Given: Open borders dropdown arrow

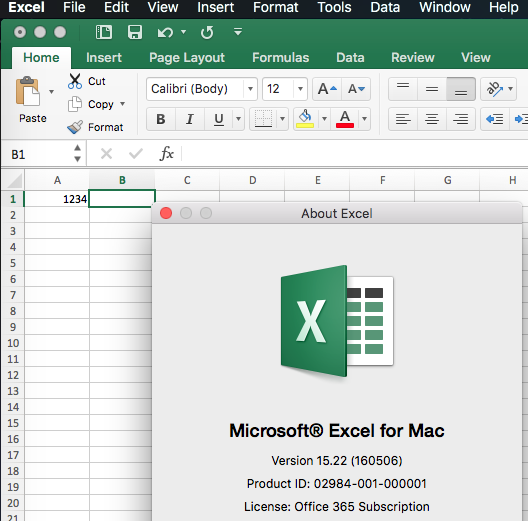Looking at the screenshot, I should point(283,119).
